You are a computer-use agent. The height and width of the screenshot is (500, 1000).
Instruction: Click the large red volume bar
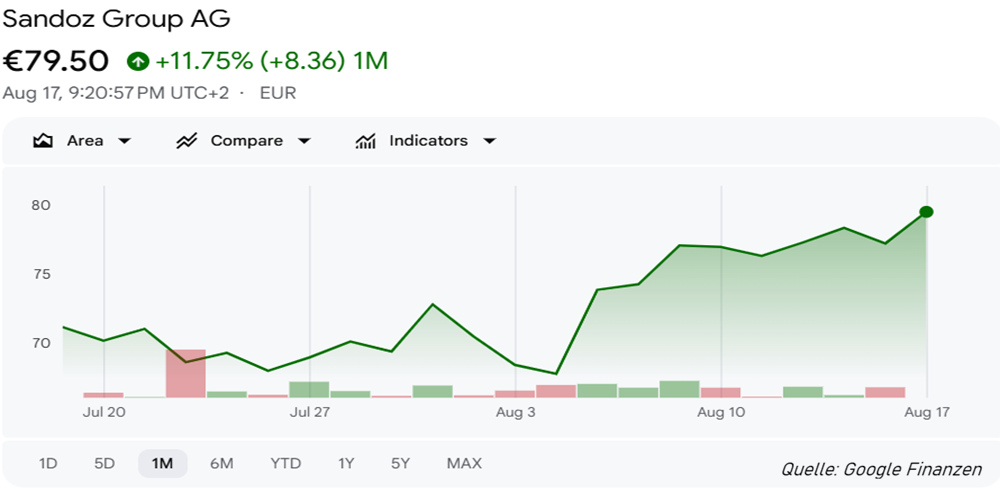coord(186,374)
